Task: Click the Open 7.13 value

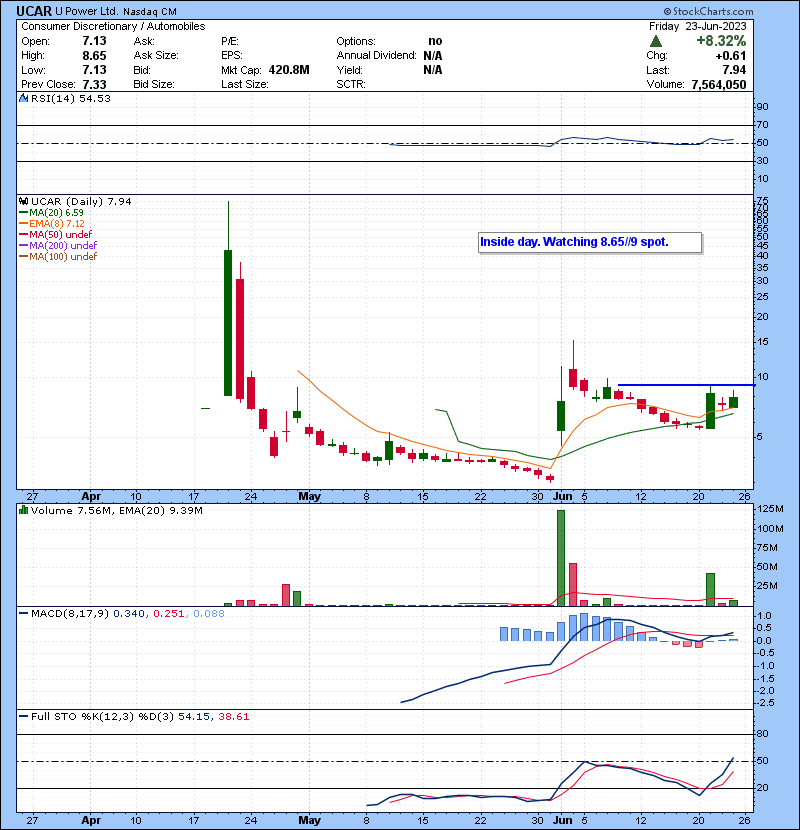Action: pos(94,41)
